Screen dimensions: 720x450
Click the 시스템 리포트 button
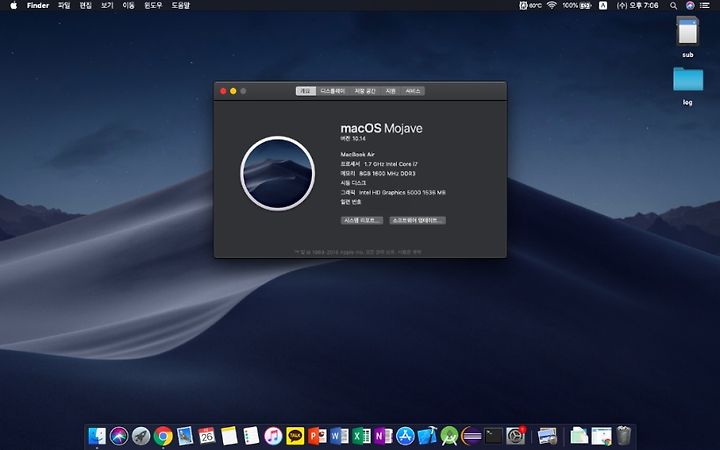tap(362, 220)
